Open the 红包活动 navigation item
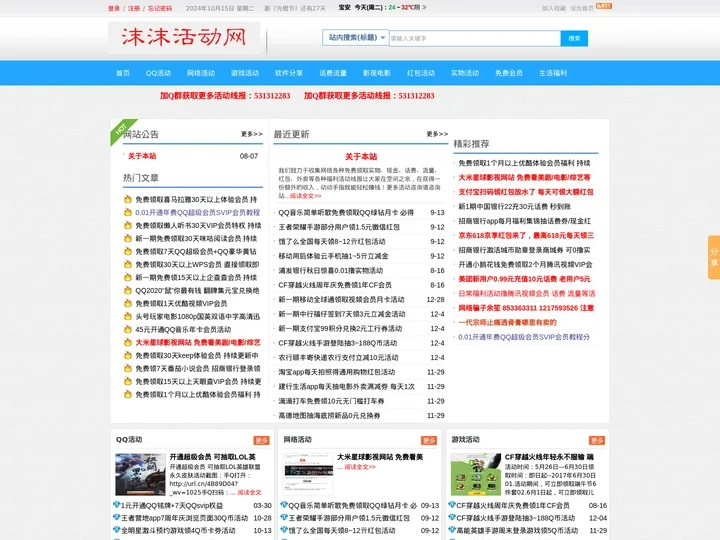The image size is (720, 540). point(421,73)
